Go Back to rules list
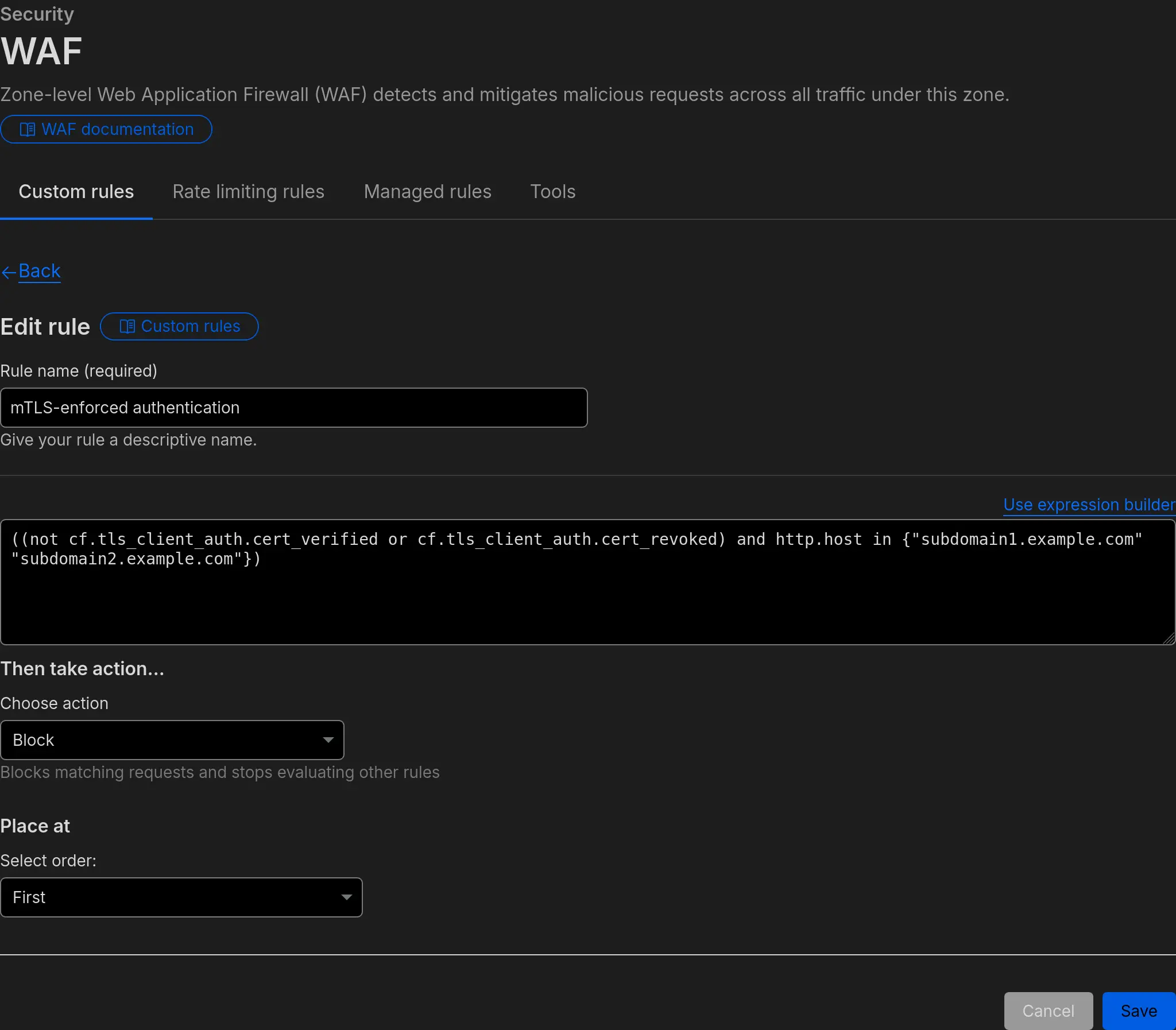The width and height of the screenshot is (1176, 1030). point(39,271)
